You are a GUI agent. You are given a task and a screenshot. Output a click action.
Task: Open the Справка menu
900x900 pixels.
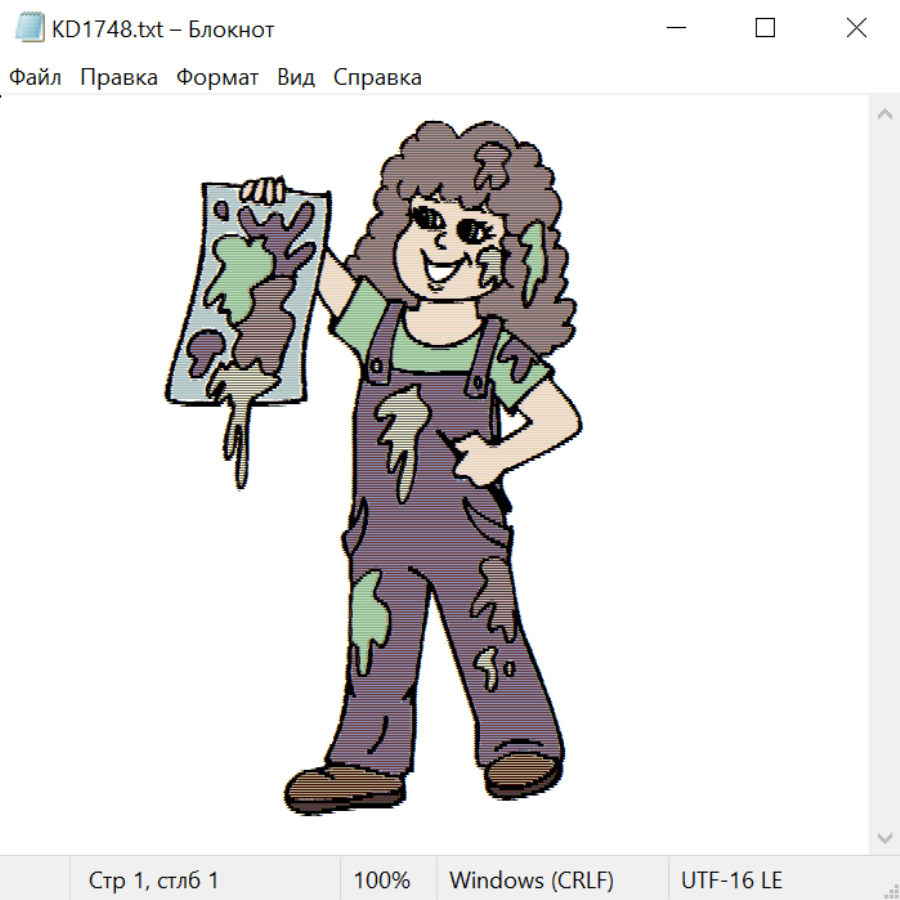[x=377, y=78]
